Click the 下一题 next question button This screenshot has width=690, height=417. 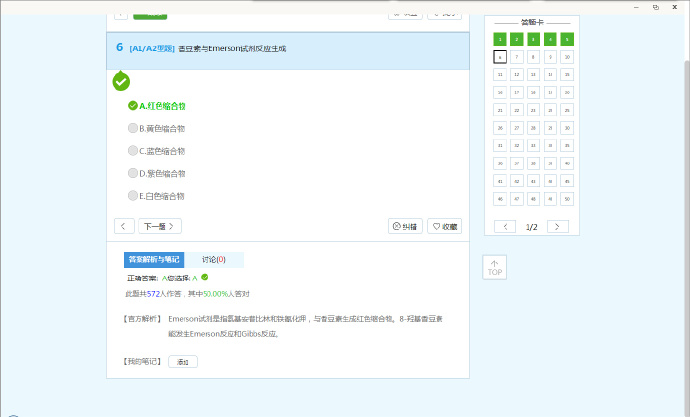tap(159, 226)
